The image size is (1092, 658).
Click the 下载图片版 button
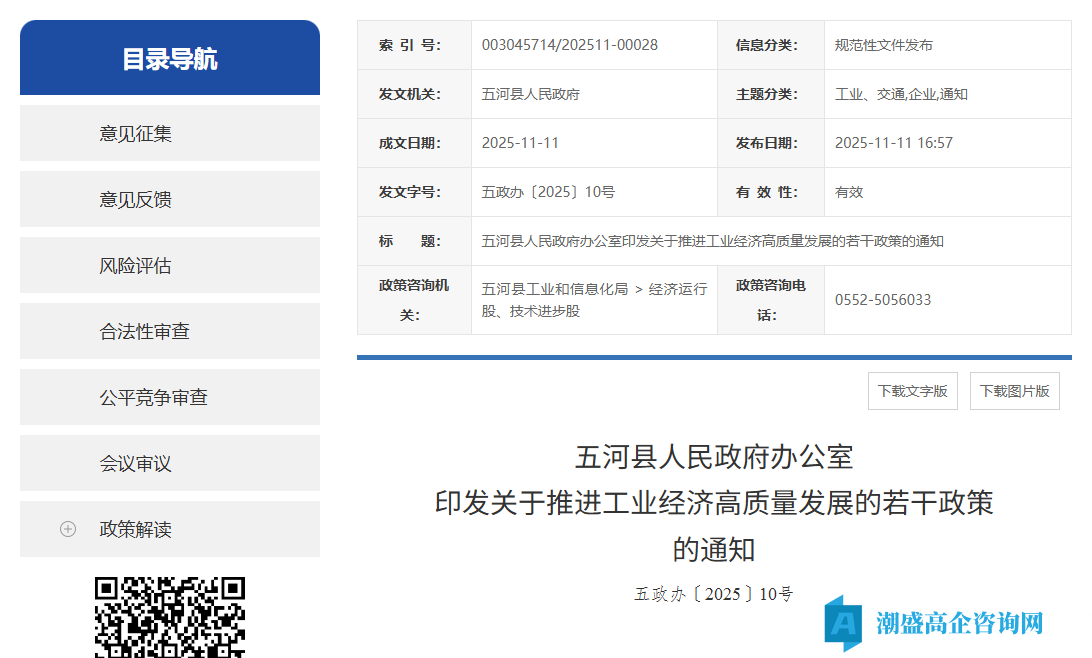tap(1014, 390)
